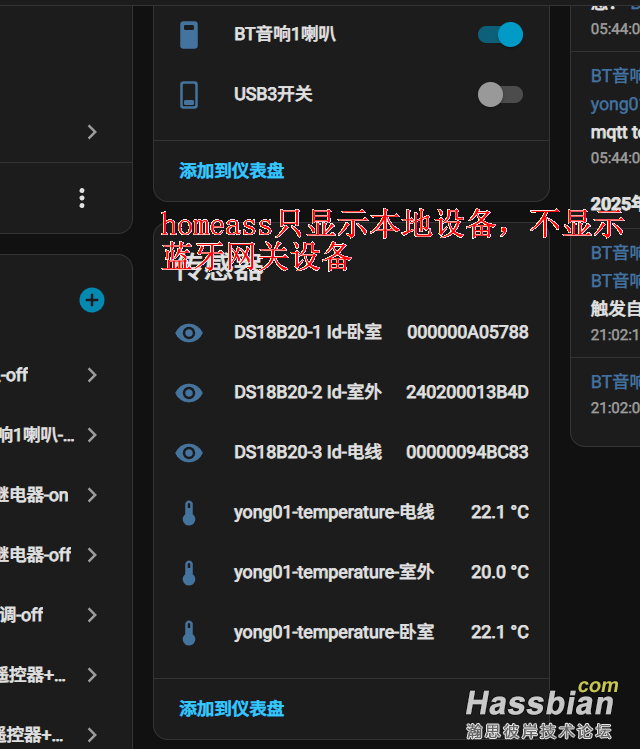This screenshot has width=640, height=749.
Task: Click thermometer icon for yong01-temperature-室外
Action: tap(189, 573)
